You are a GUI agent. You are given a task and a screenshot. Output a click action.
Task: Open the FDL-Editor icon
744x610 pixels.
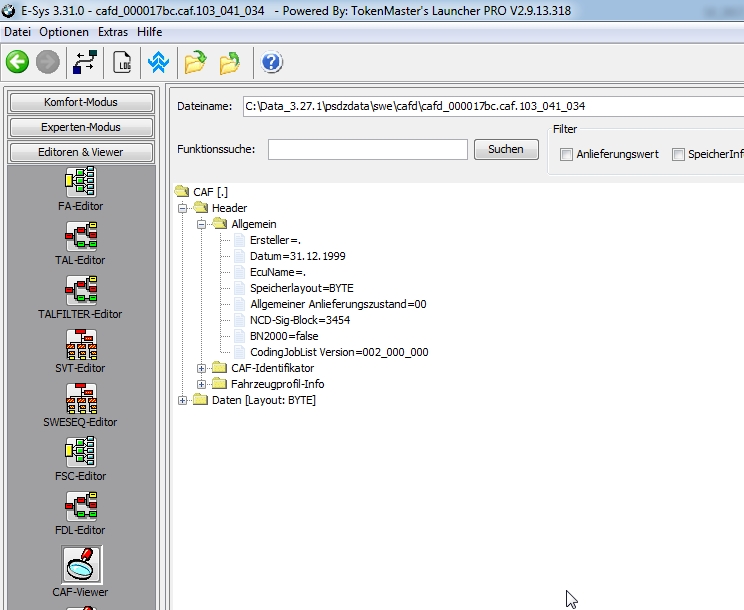pyautogui.click(x=81, y=507)
